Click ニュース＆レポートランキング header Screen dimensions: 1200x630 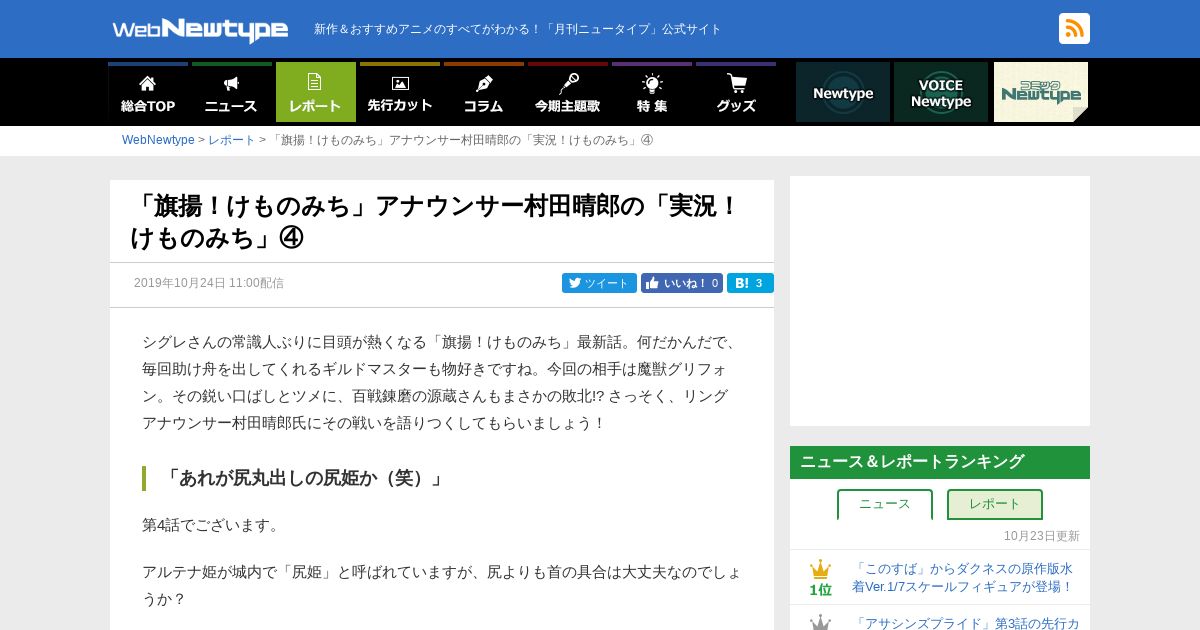940,462
